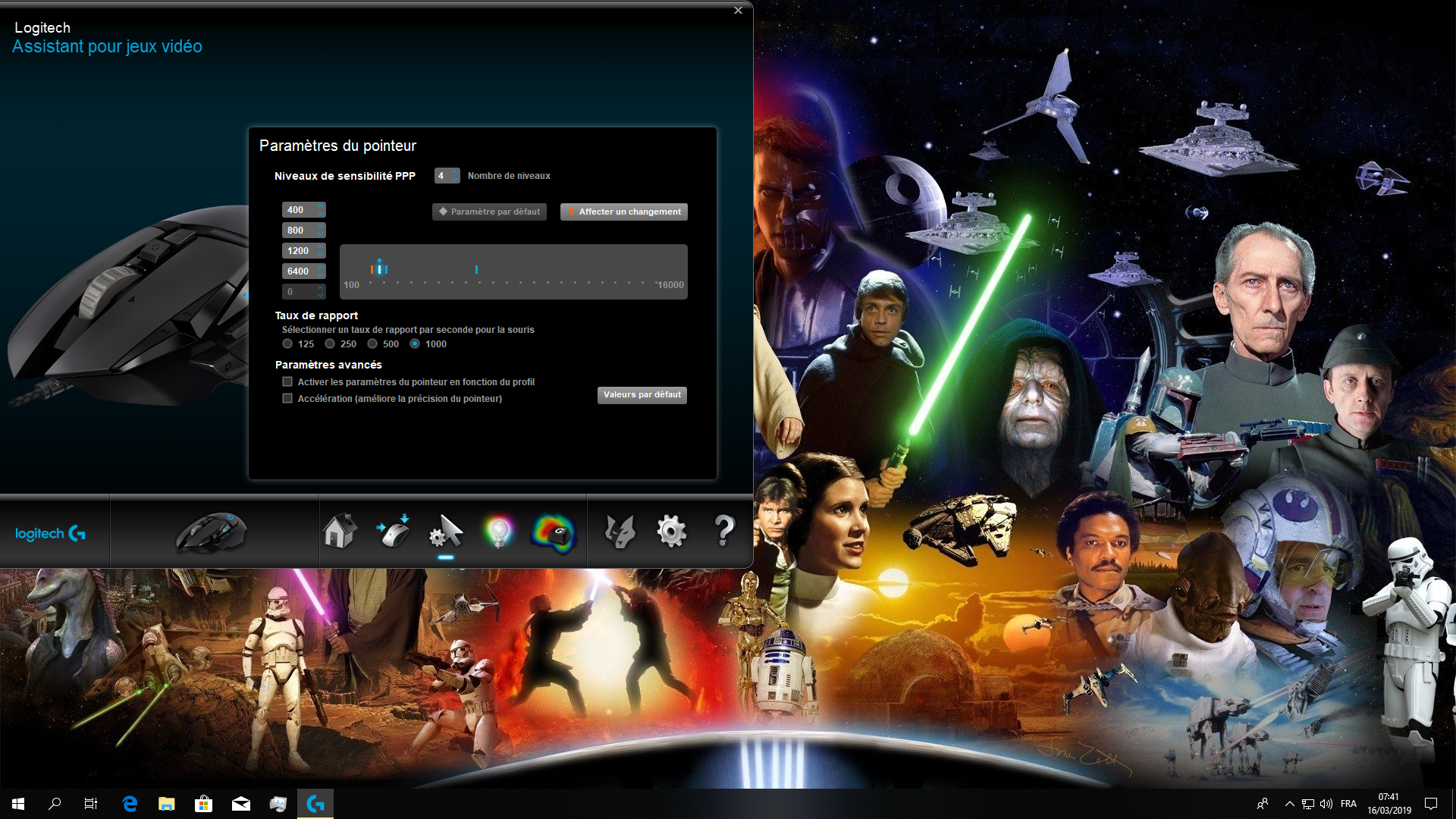
Task: Select the 500 report rate
Action: [372, 344]
